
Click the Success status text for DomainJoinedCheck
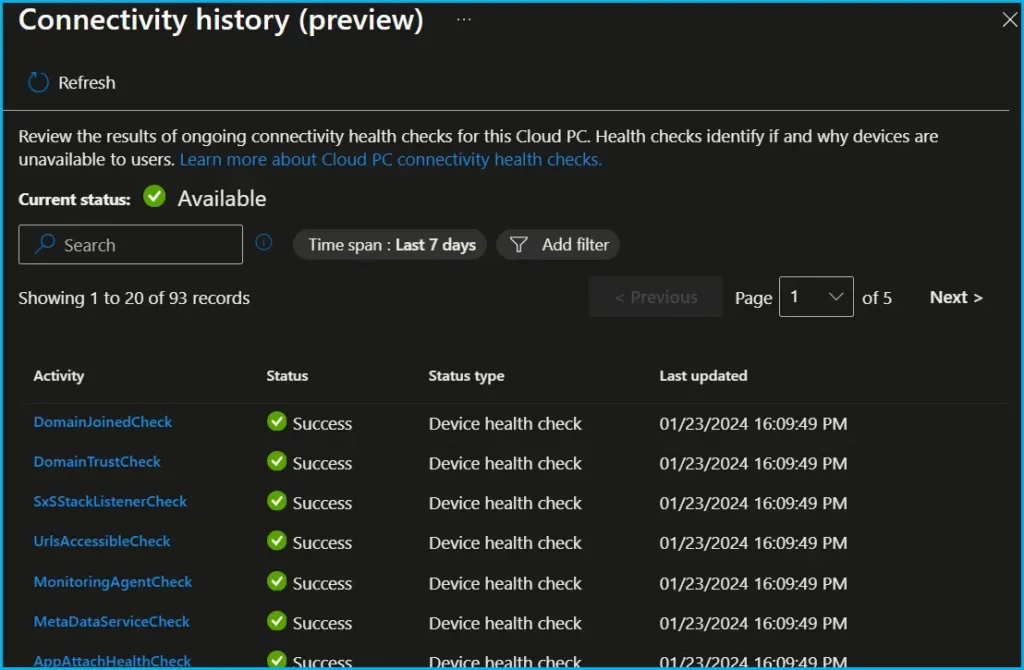[x=323, y=424]
